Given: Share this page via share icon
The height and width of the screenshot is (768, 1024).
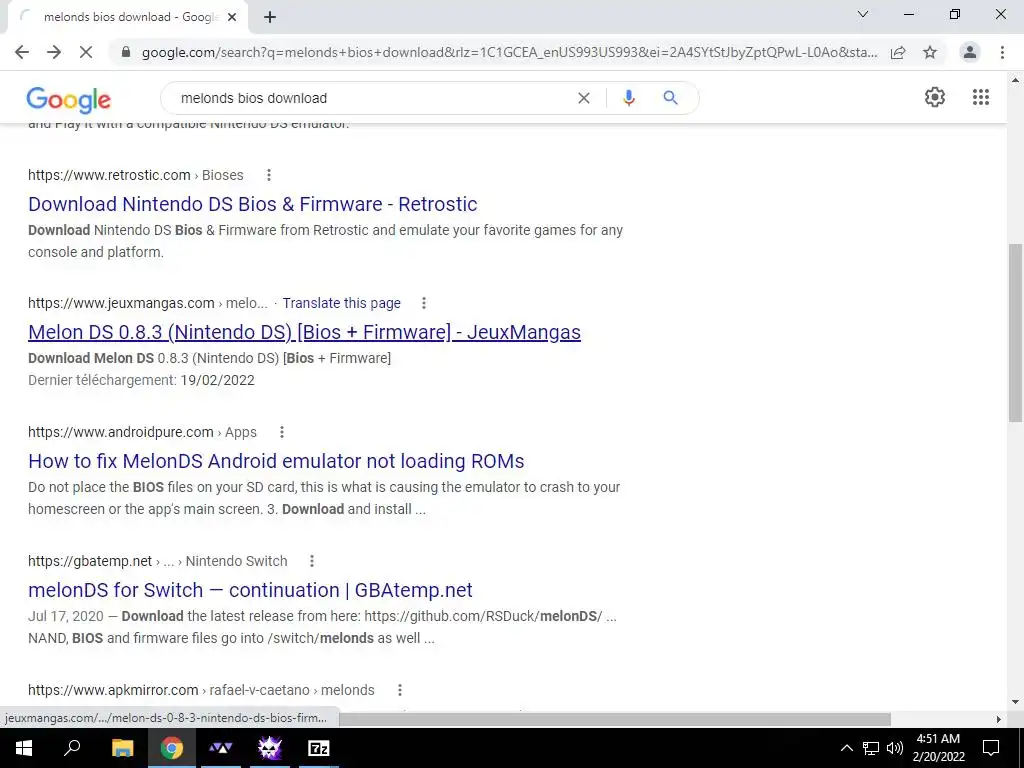Looking at the screenshot, I should click(x=898, y=52).
